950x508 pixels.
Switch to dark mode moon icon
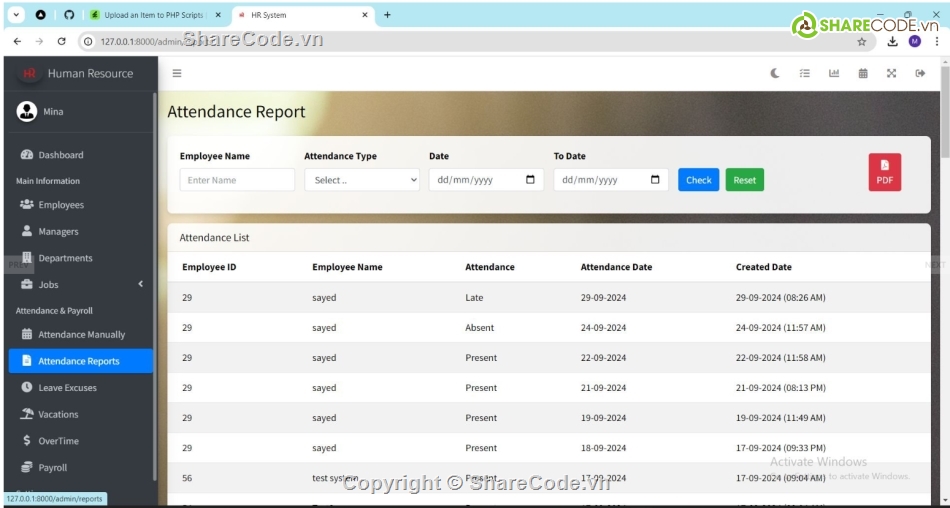[x=775, y=73]
